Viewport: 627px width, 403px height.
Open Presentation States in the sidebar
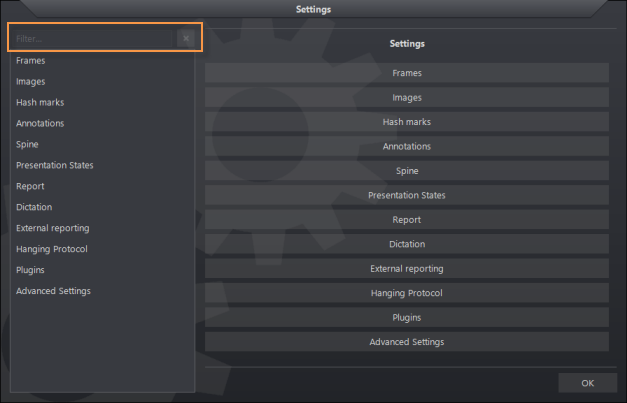(55, 166)
